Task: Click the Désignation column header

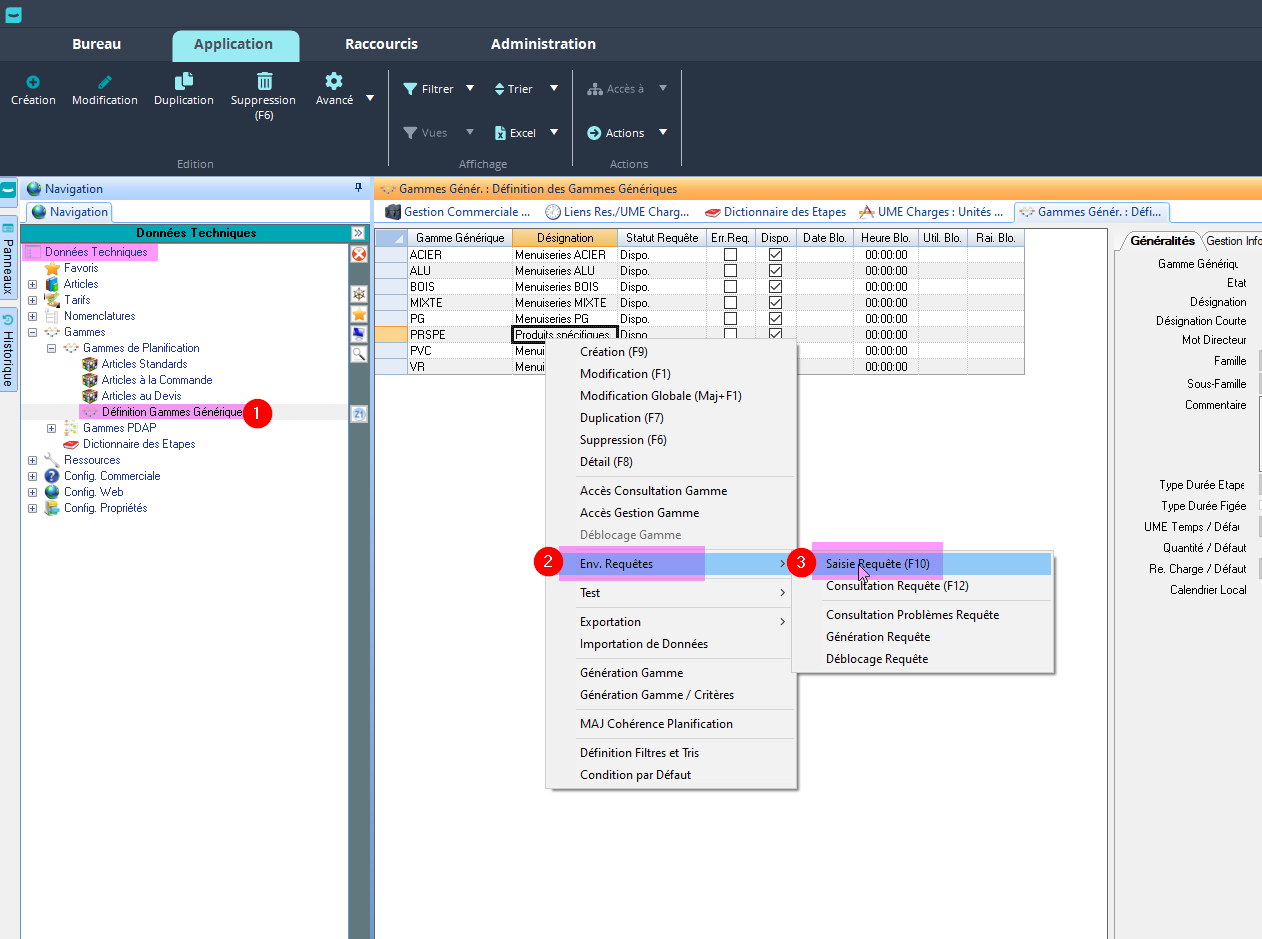Action: (564, 238)
